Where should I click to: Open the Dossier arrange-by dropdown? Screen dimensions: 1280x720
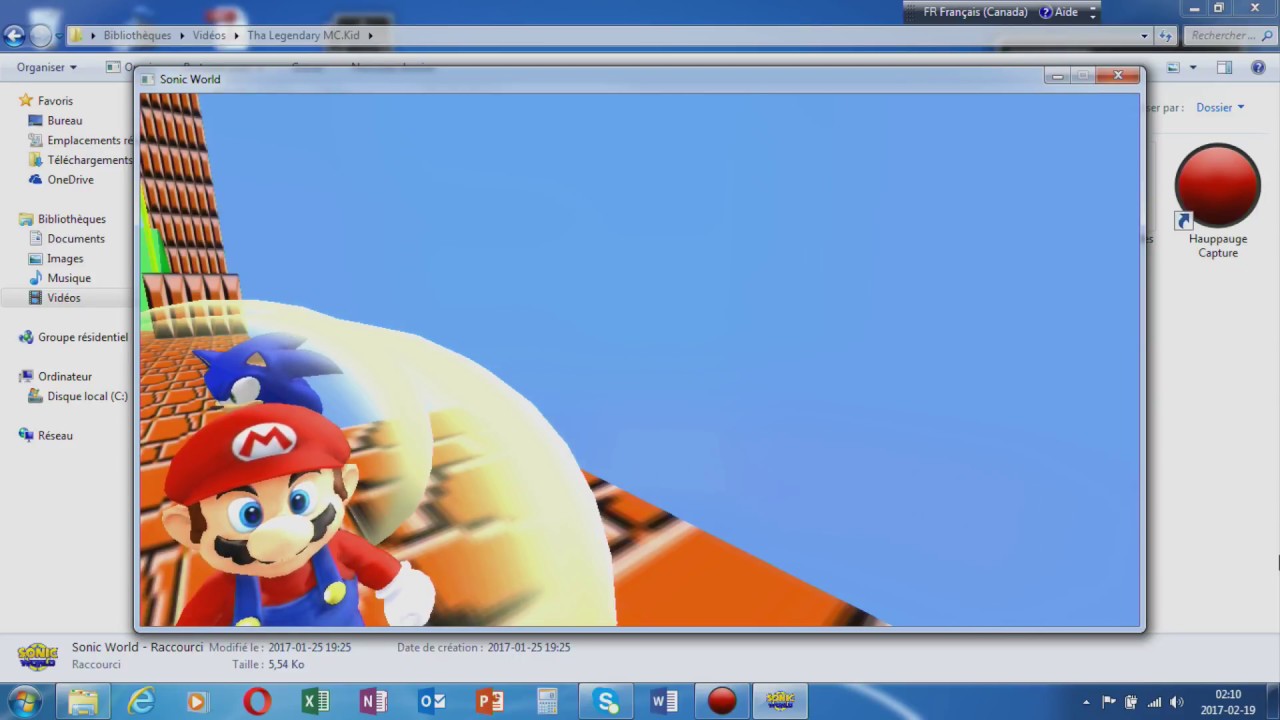tap(1220, 108)
